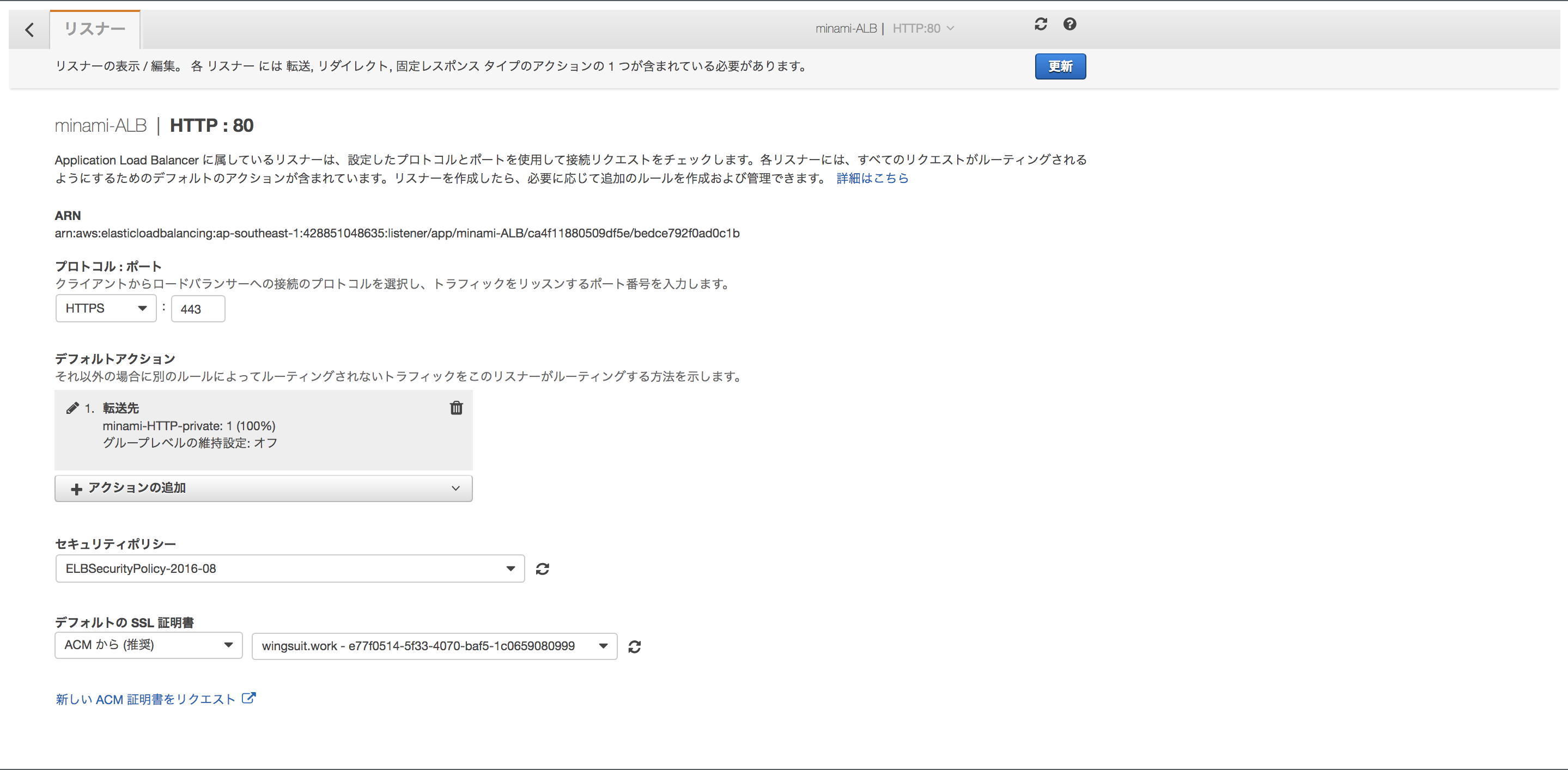
Task: Refresh the listener page using the reload icon
Action: (x=1041, y=25)
